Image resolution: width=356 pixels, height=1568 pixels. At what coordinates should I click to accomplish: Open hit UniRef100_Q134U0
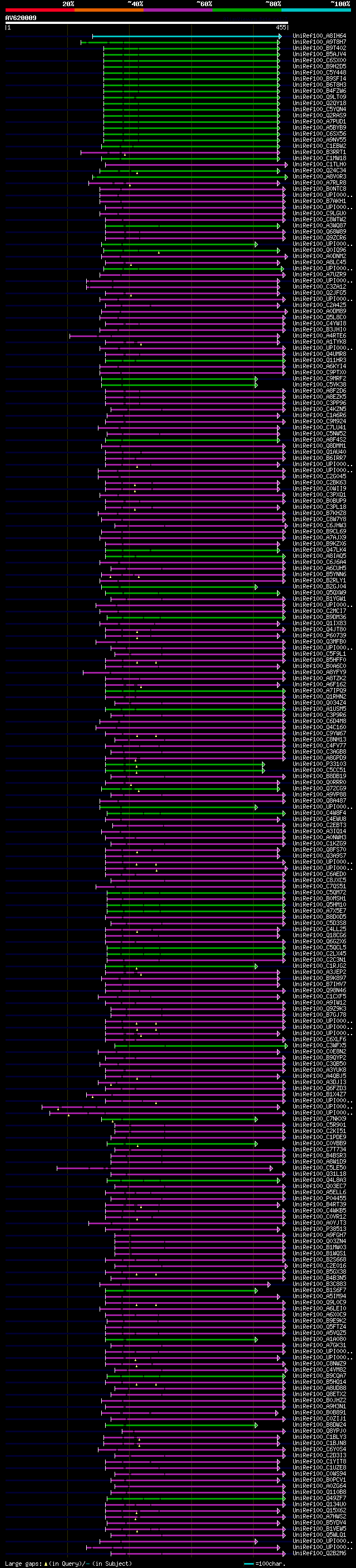point(319,1505)
